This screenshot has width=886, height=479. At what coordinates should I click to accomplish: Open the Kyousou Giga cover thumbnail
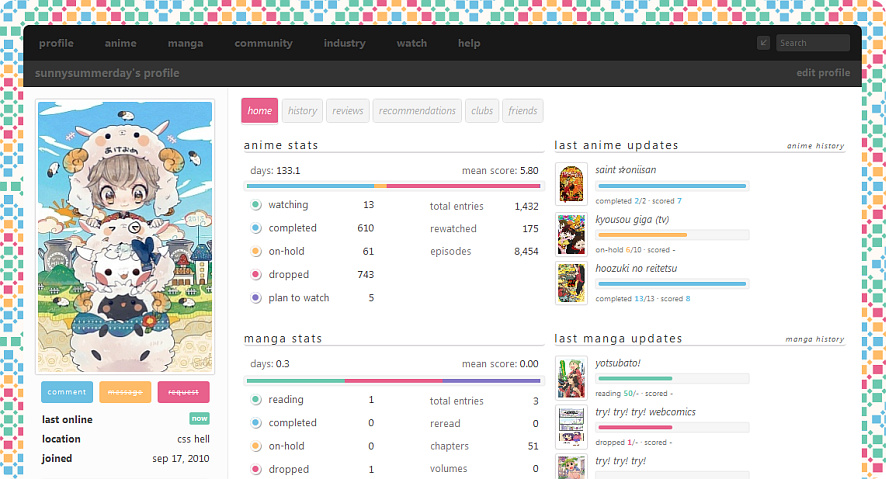pos(571,234)
